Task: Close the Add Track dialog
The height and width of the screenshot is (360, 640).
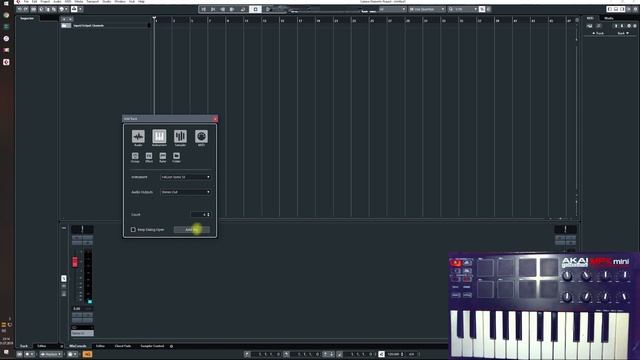Action: (x=215, y=119)
